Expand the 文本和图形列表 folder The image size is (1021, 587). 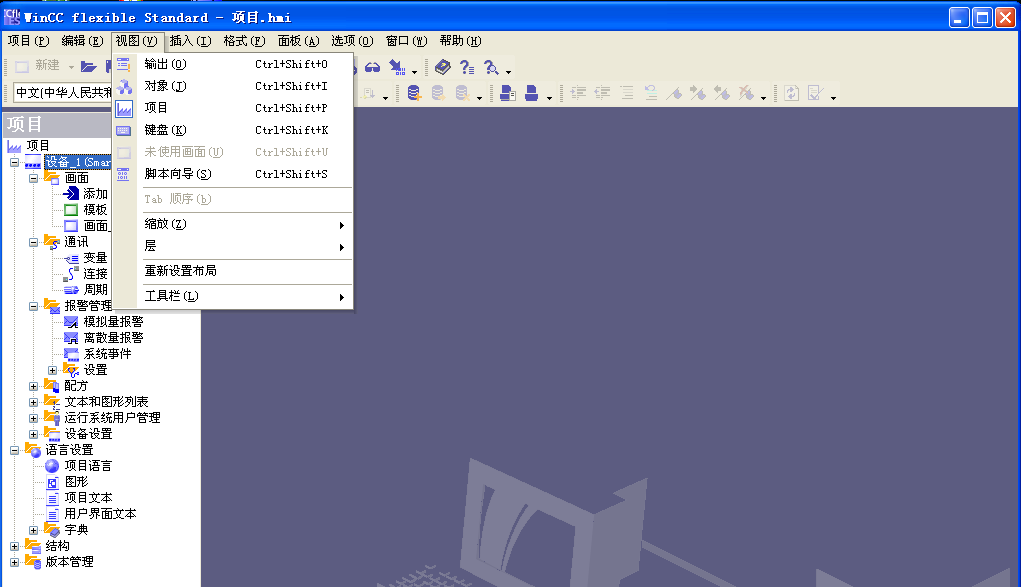click(33, 402)
